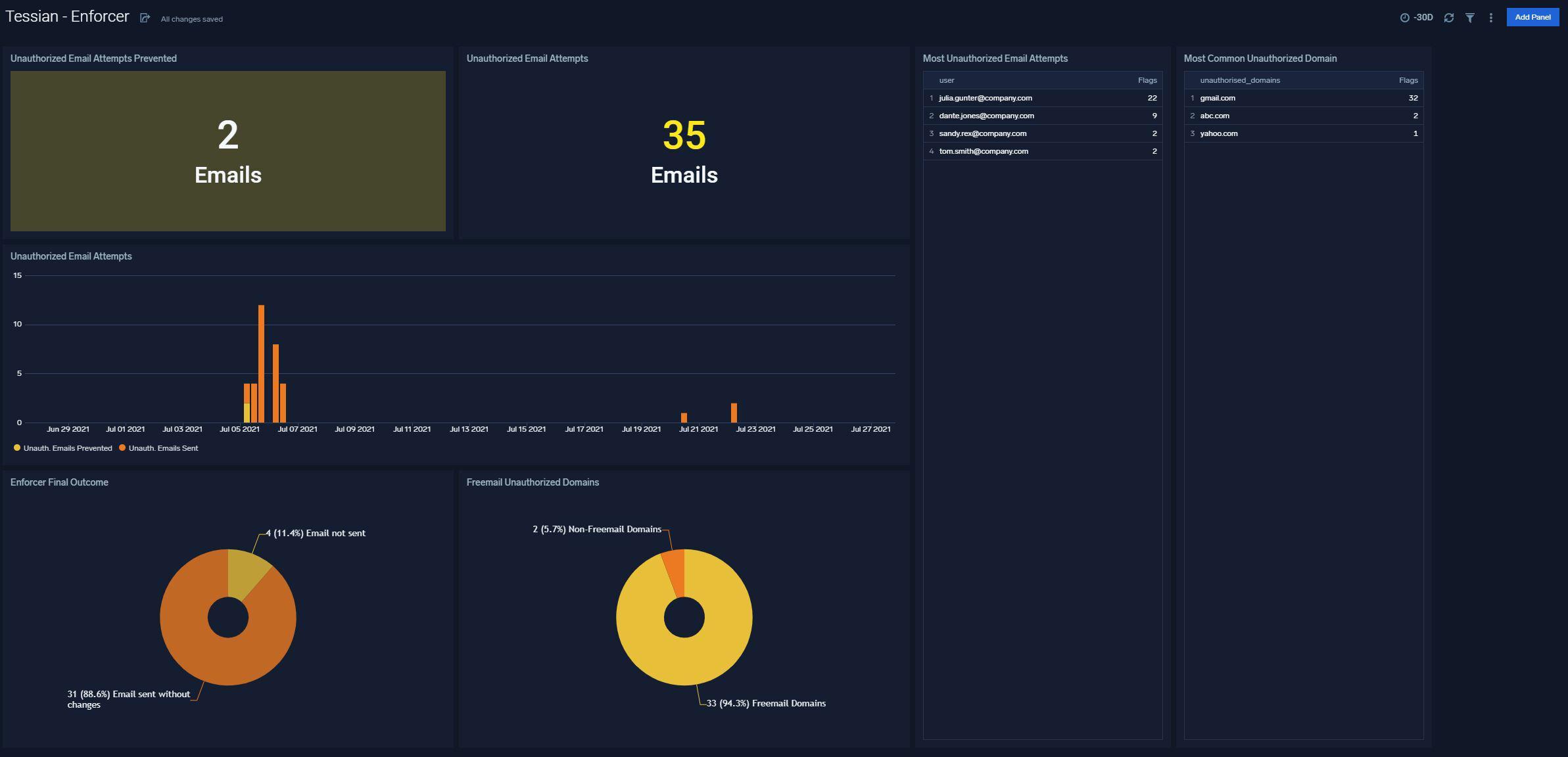
Task: Select dante.jones@company.com row
Action: pyautogui.click(x=986, y=116)
